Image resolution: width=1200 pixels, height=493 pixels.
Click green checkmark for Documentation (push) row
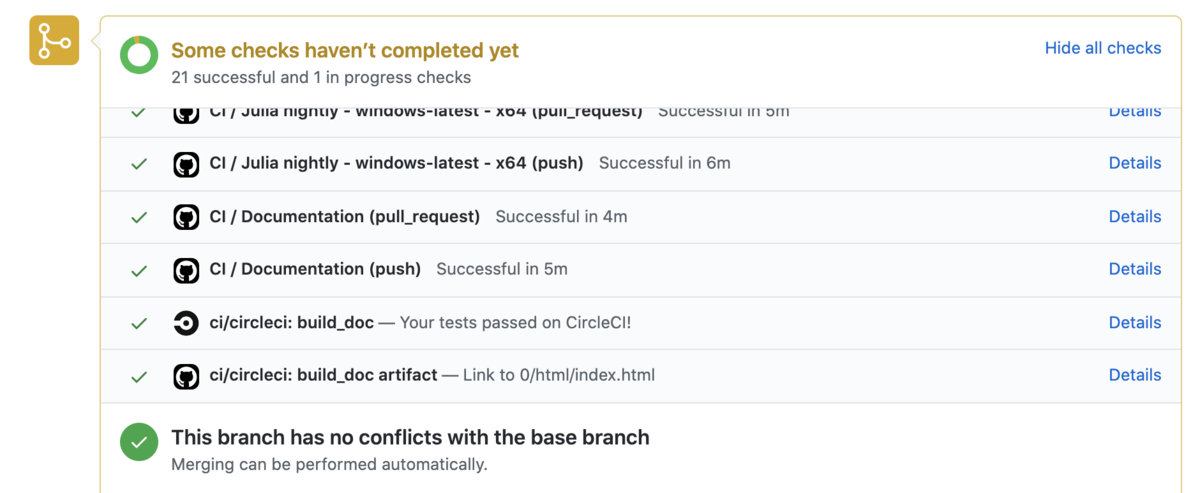[139, 270]
